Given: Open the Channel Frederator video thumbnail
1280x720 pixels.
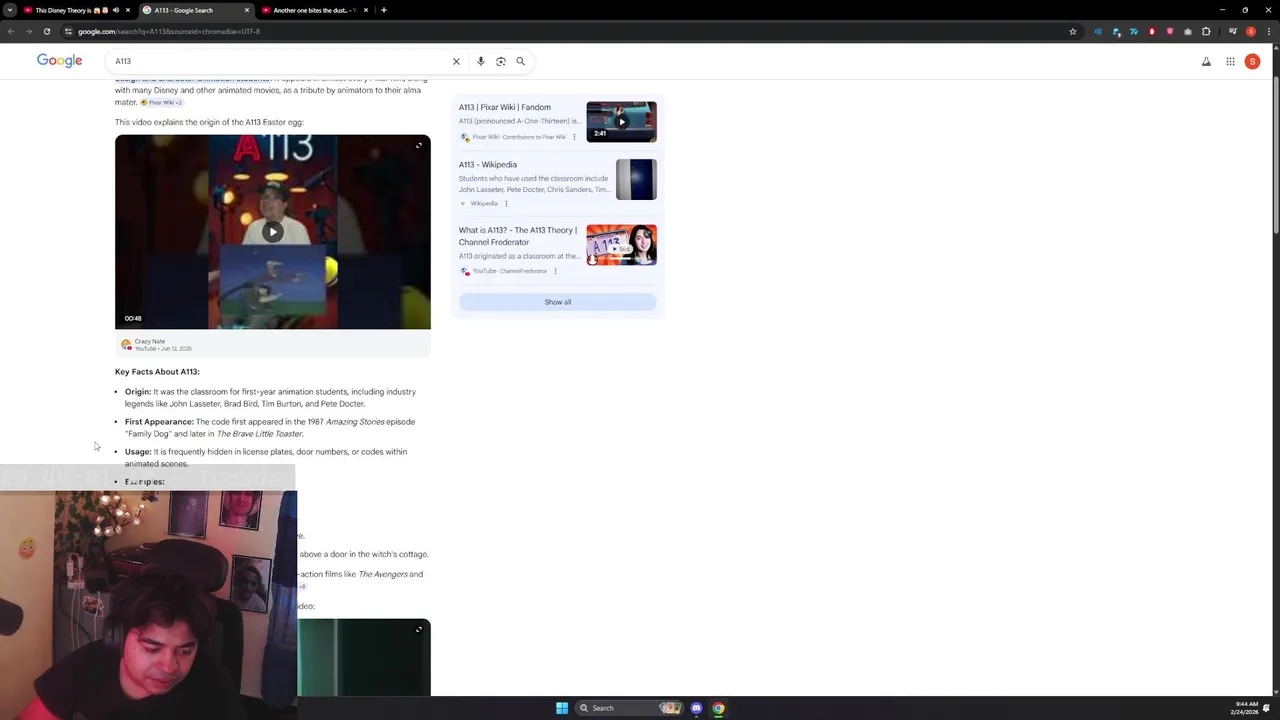Looking at the screenshot, I should (621, 245).
